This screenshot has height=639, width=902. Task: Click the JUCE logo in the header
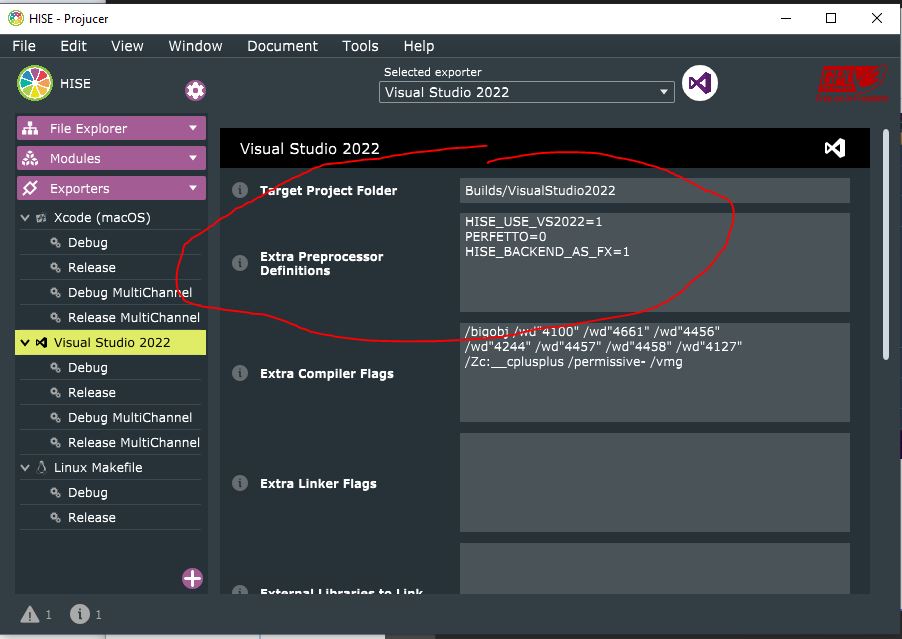(x=852, y=83)
